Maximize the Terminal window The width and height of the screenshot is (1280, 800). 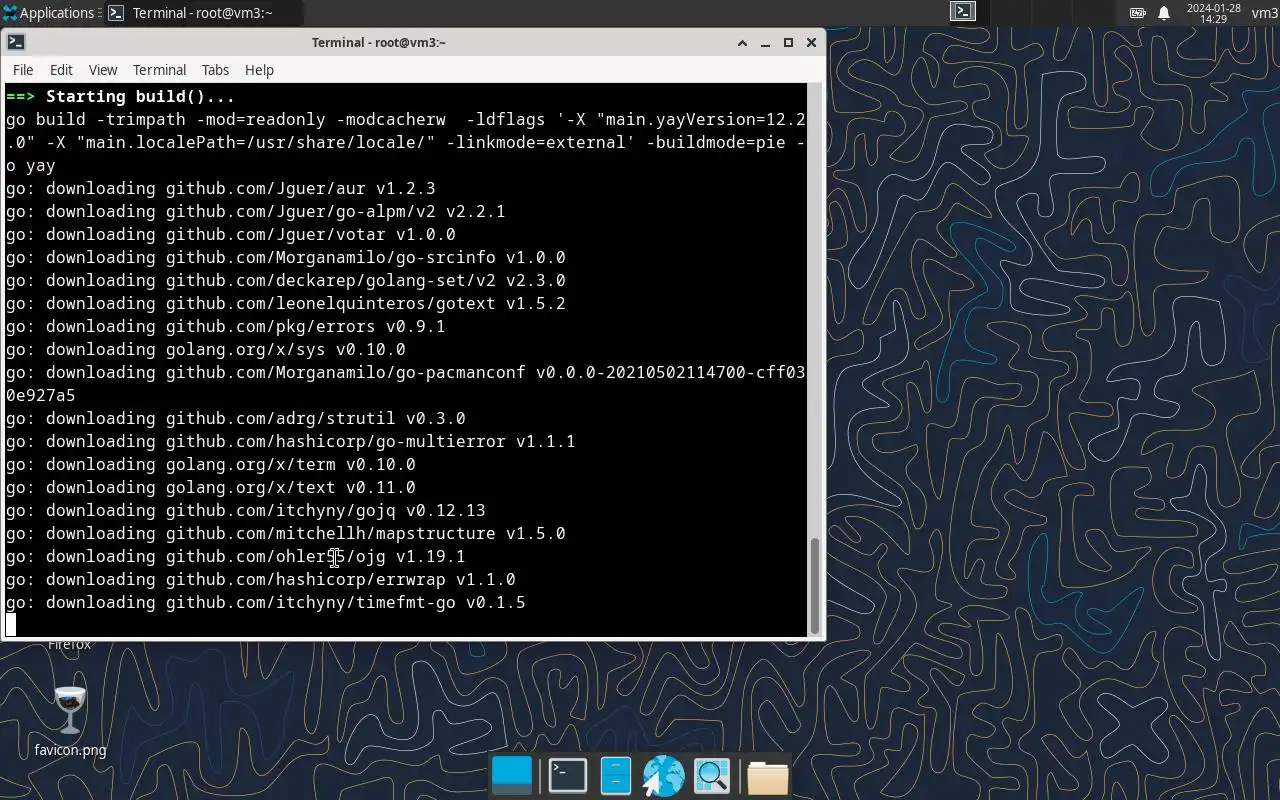pyautogui.click(x=788, y=42)
